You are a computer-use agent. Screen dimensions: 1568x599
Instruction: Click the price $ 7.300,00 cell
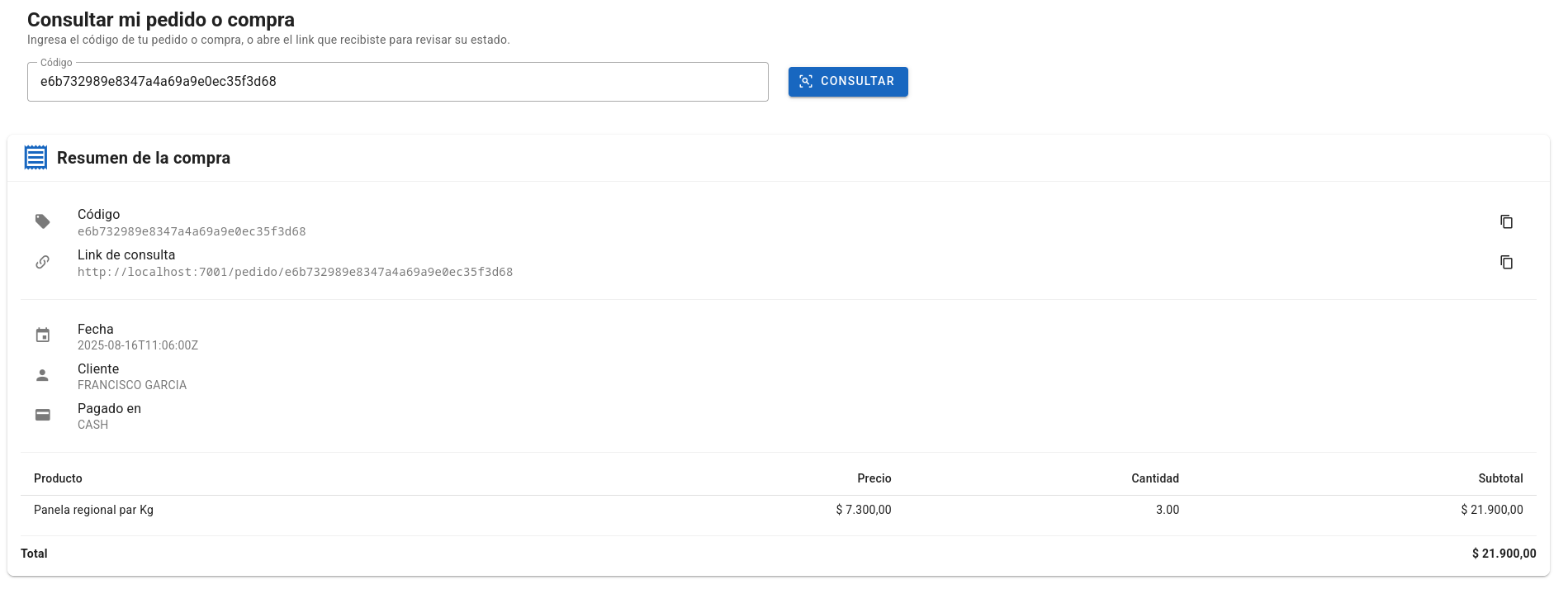point(863,510)
